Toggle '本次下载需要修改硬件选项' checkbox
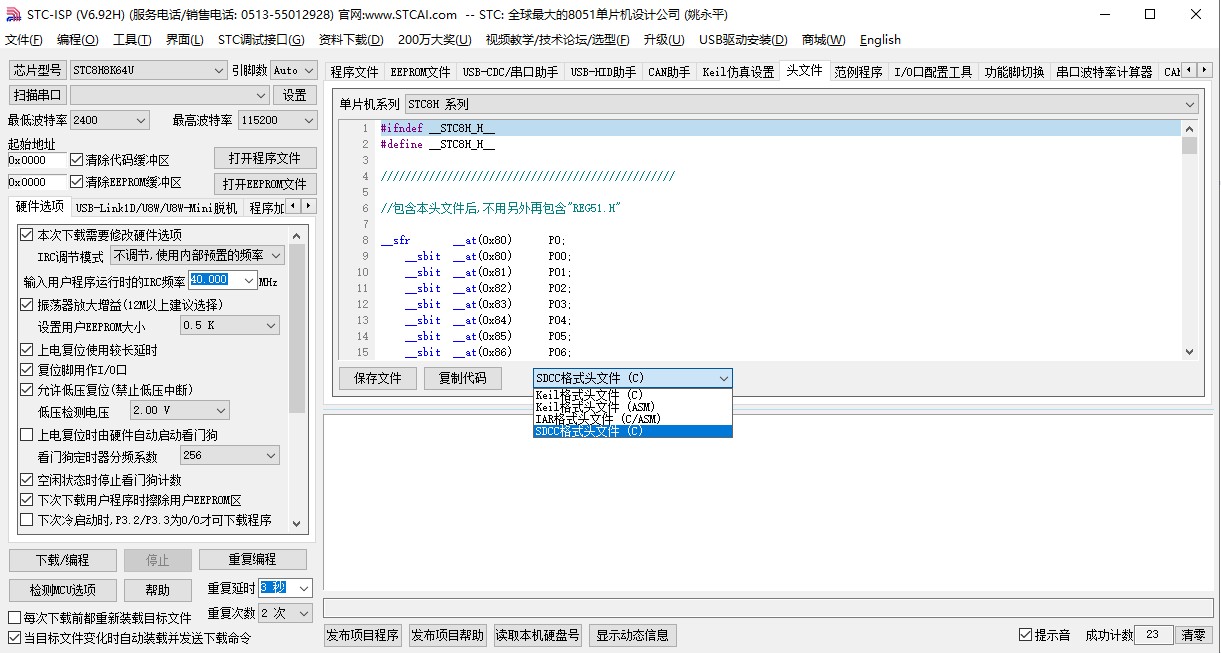This screenshot has height=653, width=1221. tap(27, 235)
